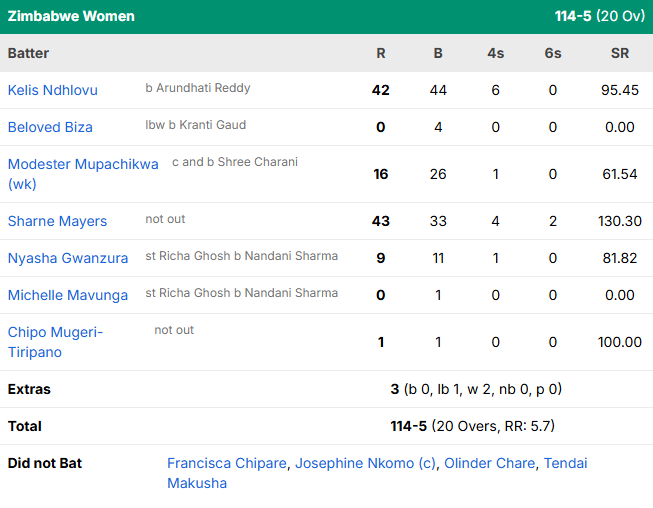The image size is (653, 508).
Task: Click the B column heading
Action: tap(438, 53)
